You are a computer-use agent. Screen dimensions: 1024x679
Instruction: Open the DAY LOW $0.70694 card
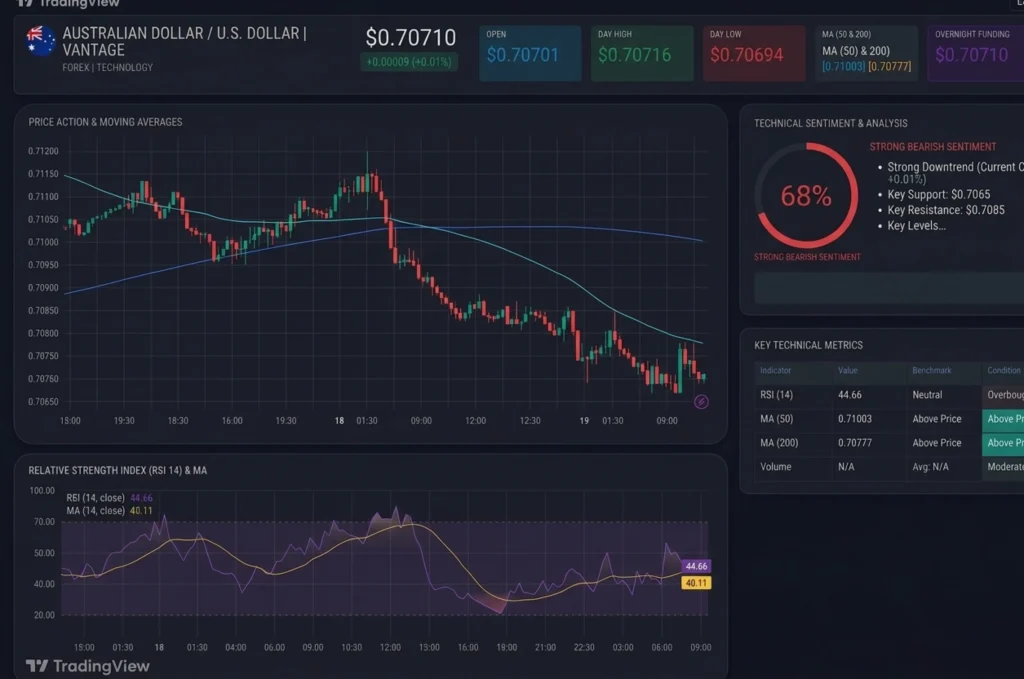point(754,53)
